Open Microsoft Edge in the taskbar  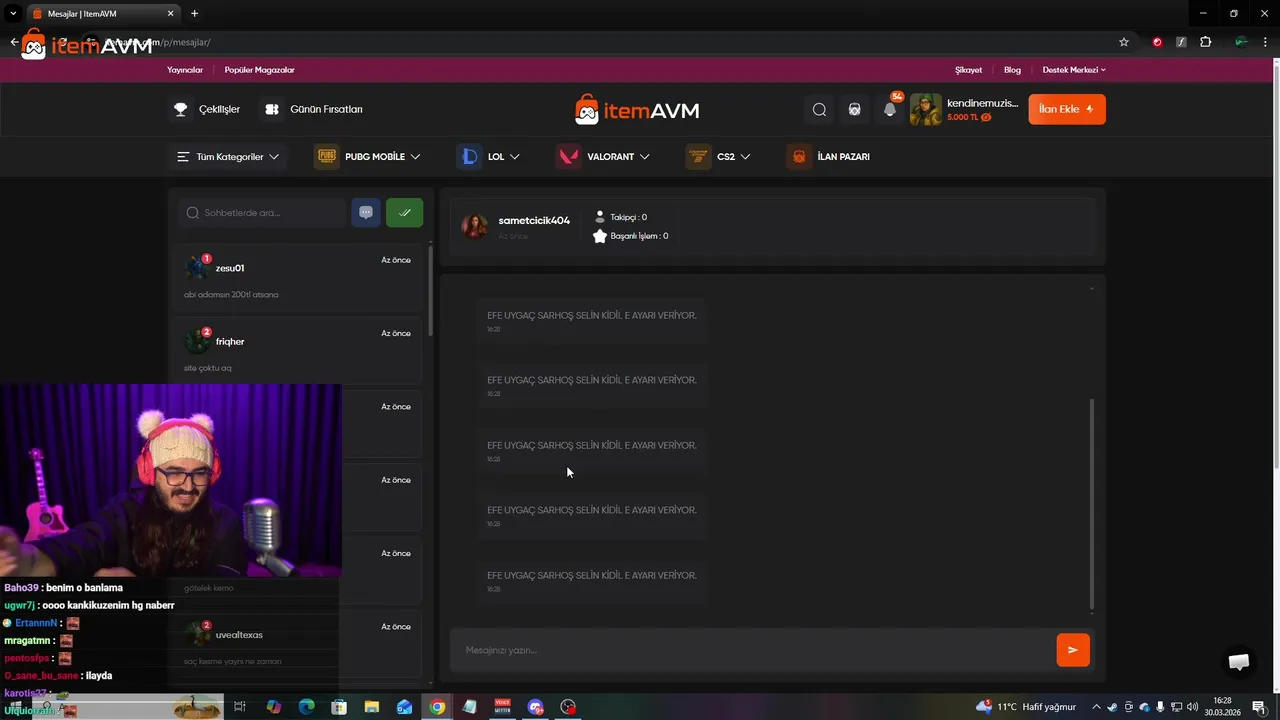click(x=306, y=707)
